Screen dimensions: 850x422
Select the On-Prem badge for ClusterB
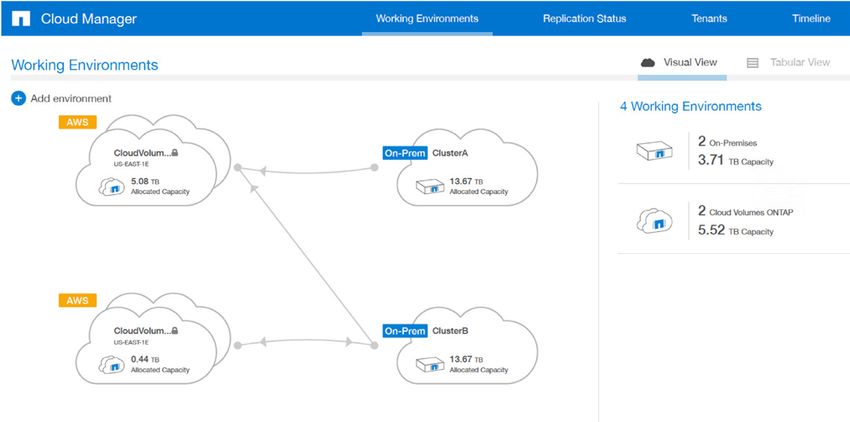pos(405,330)
